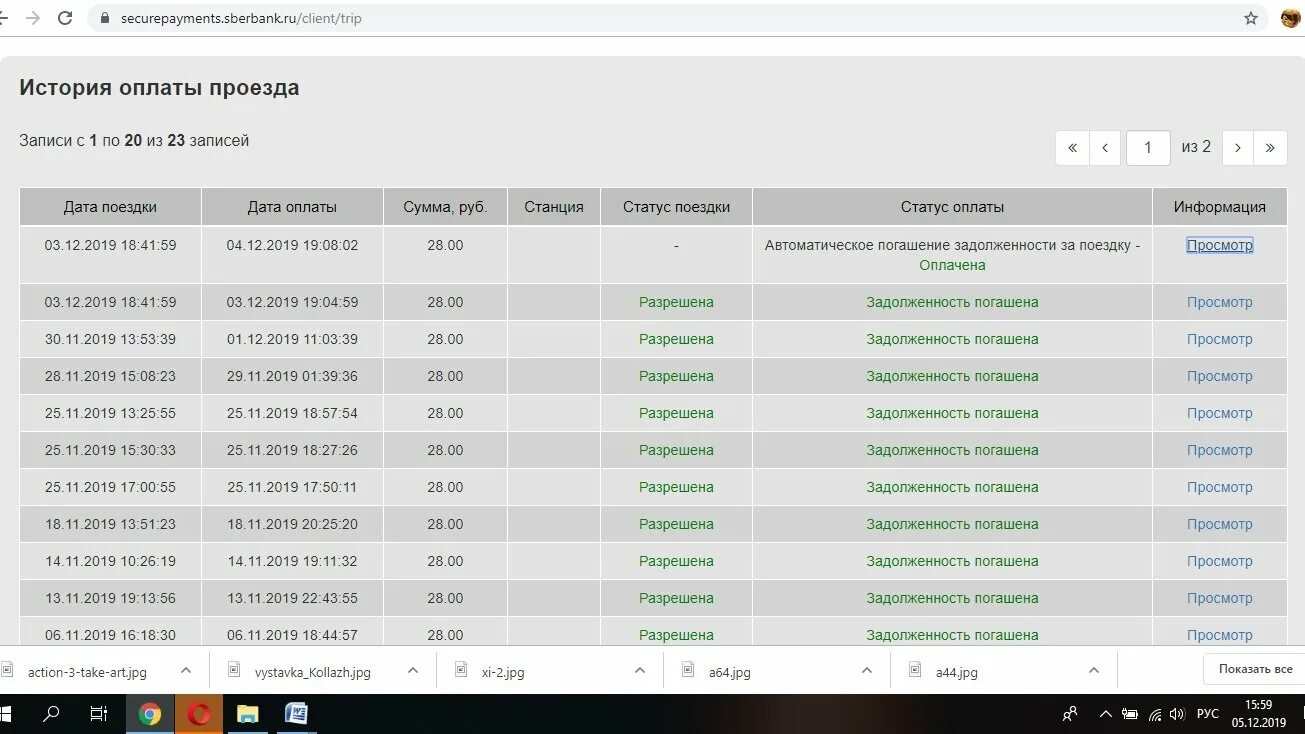Open the profile avatar in browser toolbar

[1291, 18]
